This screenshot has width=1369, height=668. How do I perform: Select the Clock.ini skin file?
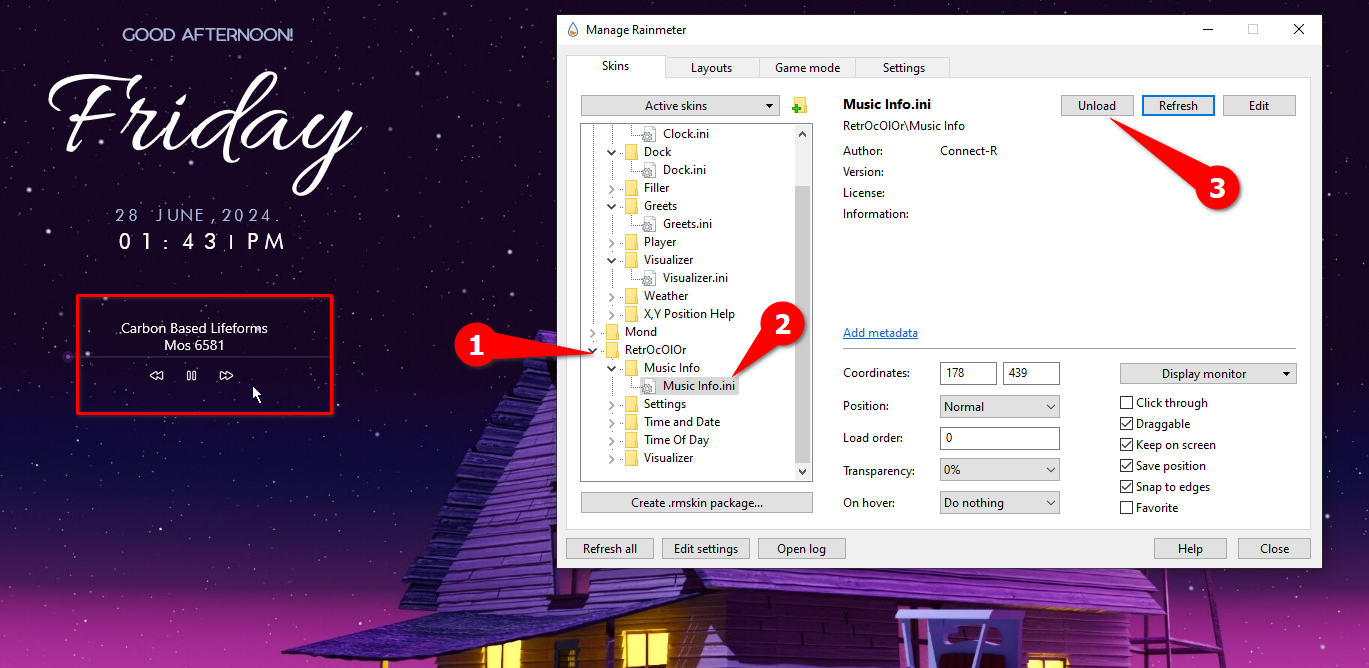click(685, 133)
